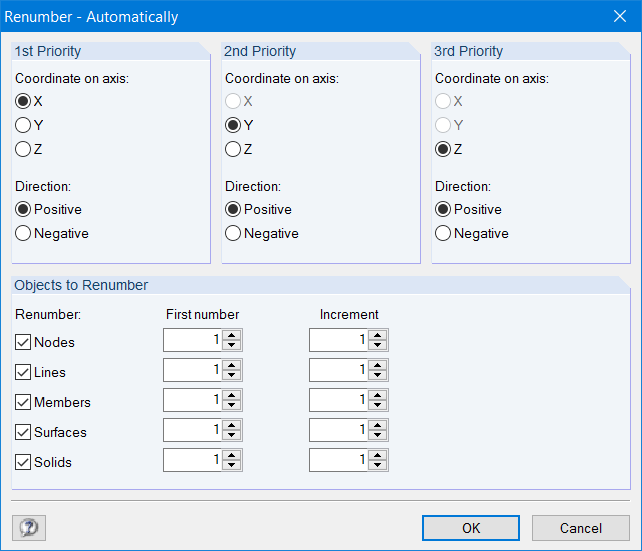Toggle the Members renumber checkbox
The image size is (642, 551).
point(23,402)
